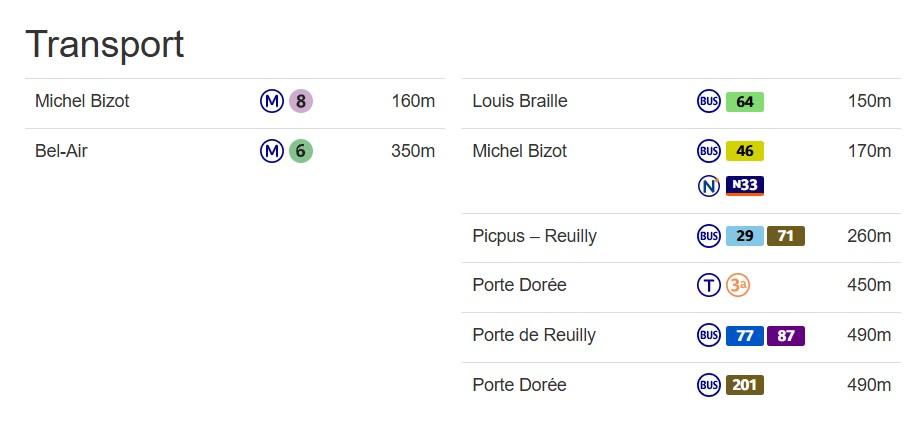Select the bus 29 line badge
This screenshot has width=914, height=428.
pyautogui.click(x=745, y=236)
